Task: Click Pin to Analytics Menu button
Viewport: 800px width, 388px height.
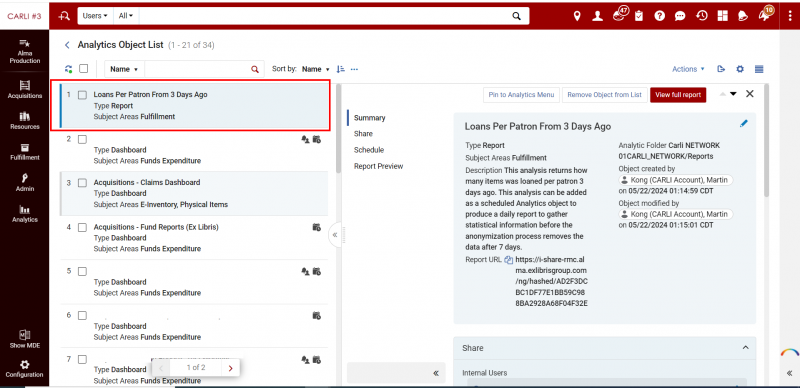Action: point(521,94)
